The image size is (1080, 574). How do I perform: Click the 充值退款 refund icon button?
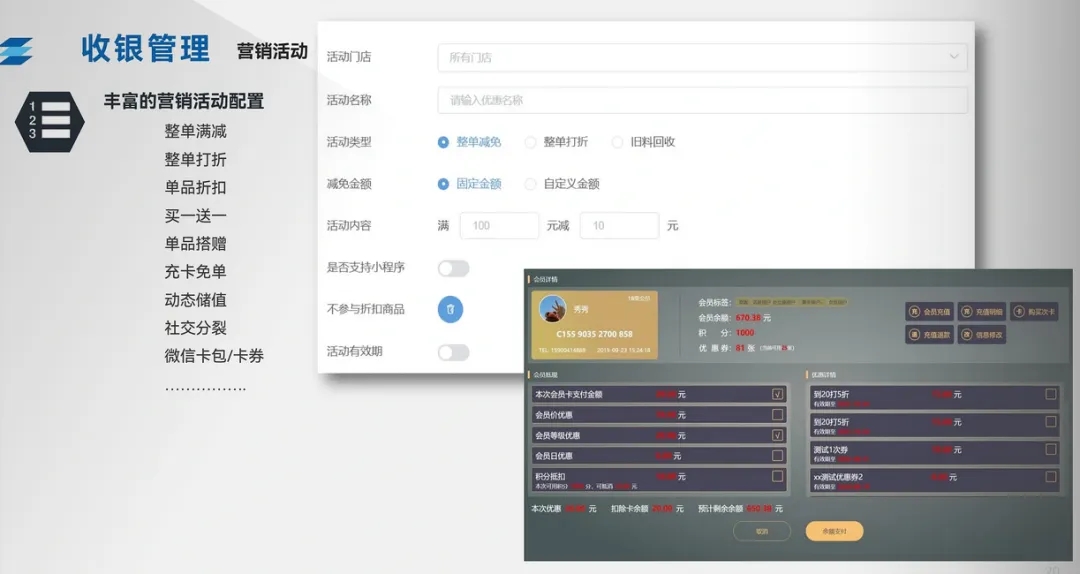point(929,335)
